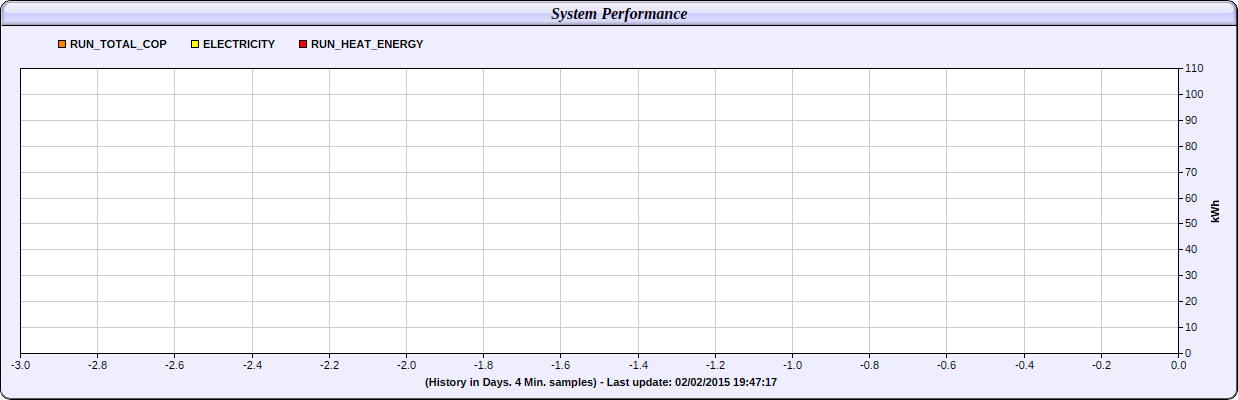The image size is (1238, 400).
Task: Click the 20 y-axis tick label
Action: coord(1191,301)
